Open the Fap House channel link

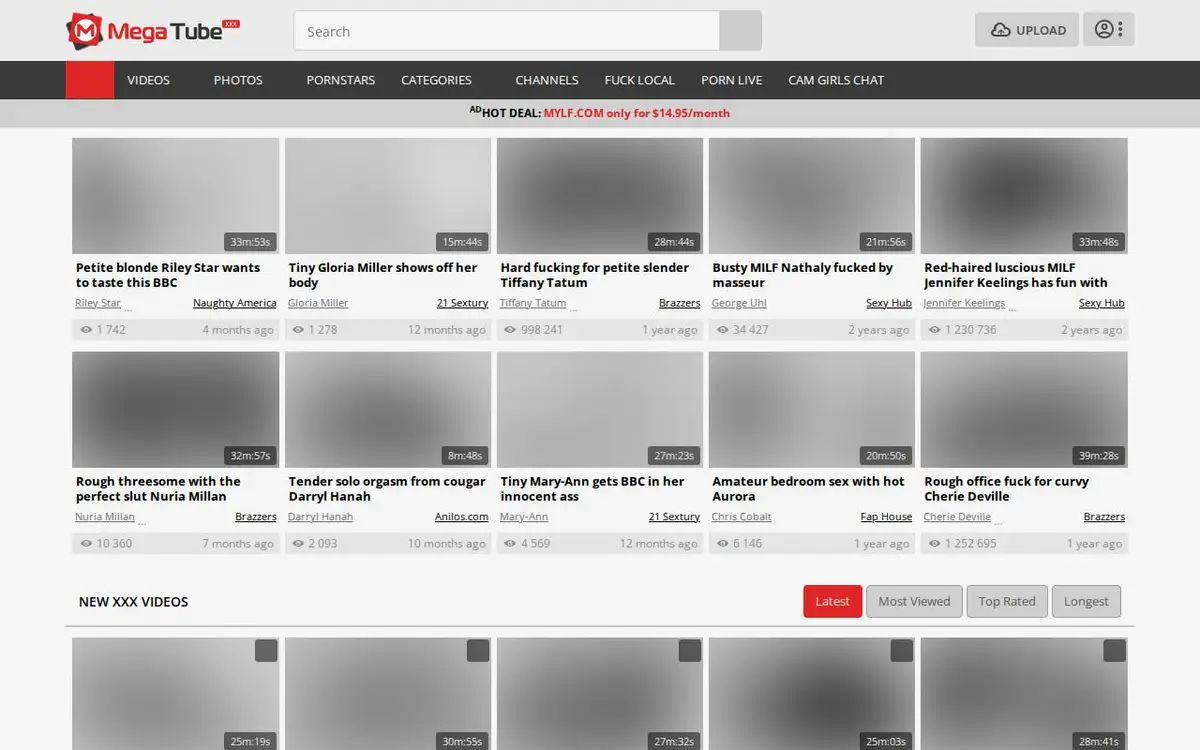pyautogui.click(x=886, y=517)
